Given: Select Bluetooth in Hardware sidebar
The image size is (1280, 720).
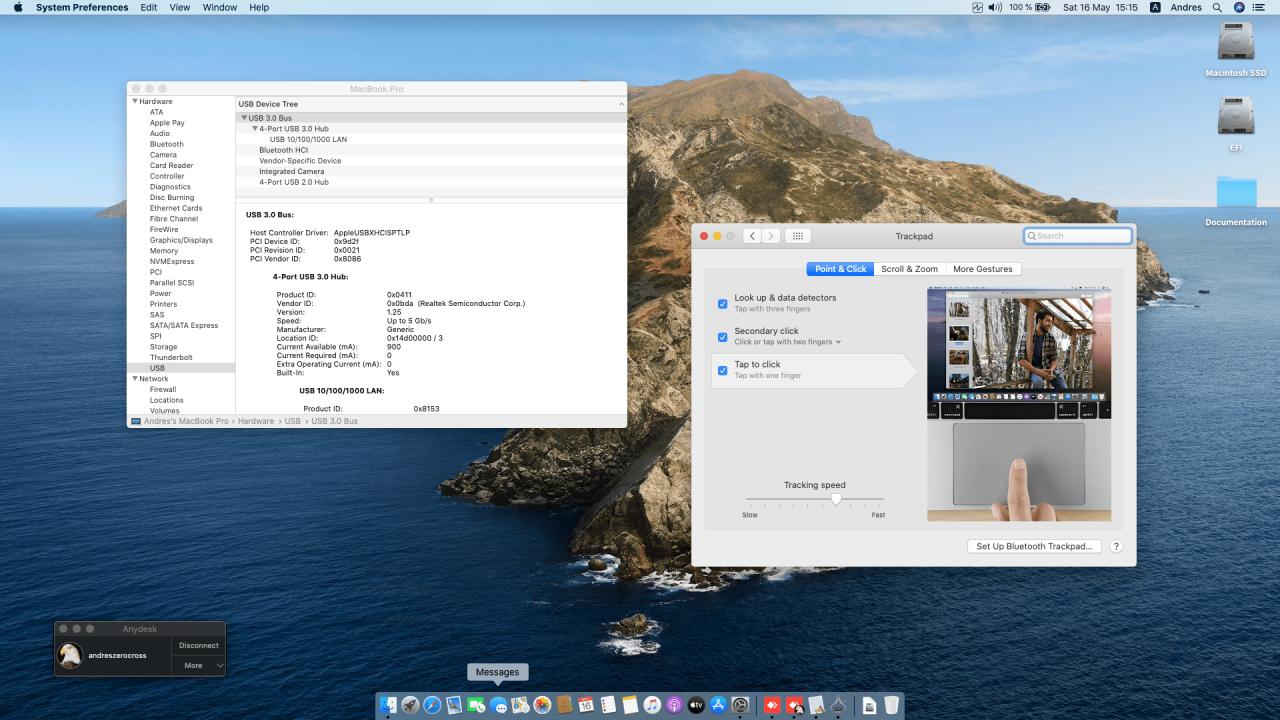Looking at the screenshot, I should (167, 144).
